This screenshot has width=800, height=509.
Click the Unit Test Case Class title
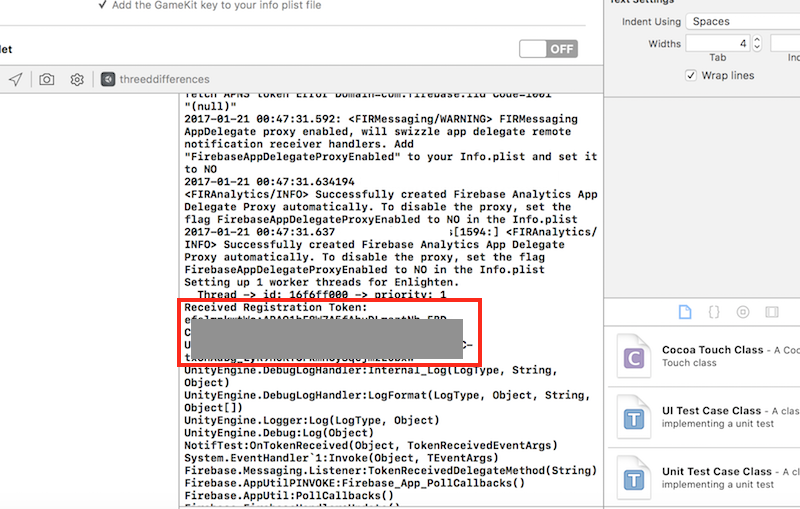(717, 471)
